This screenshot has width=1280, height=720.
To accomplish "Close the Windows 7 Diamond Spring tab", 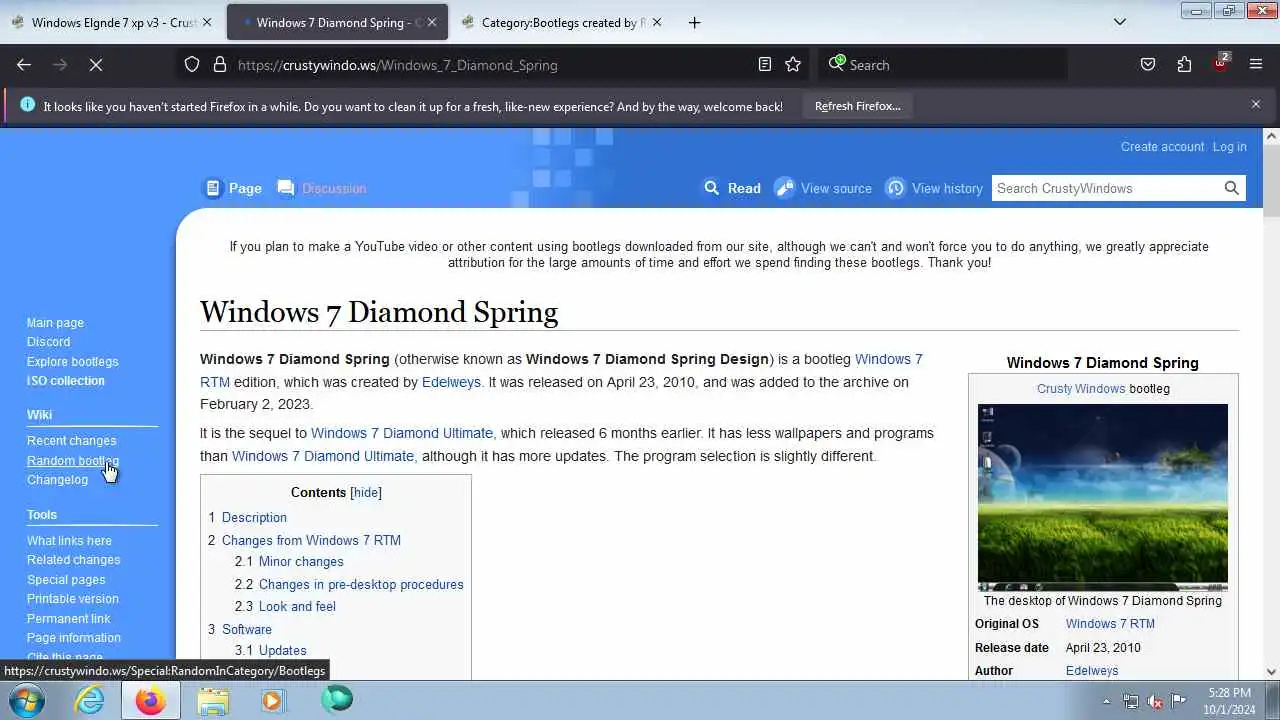I will 433,22.
